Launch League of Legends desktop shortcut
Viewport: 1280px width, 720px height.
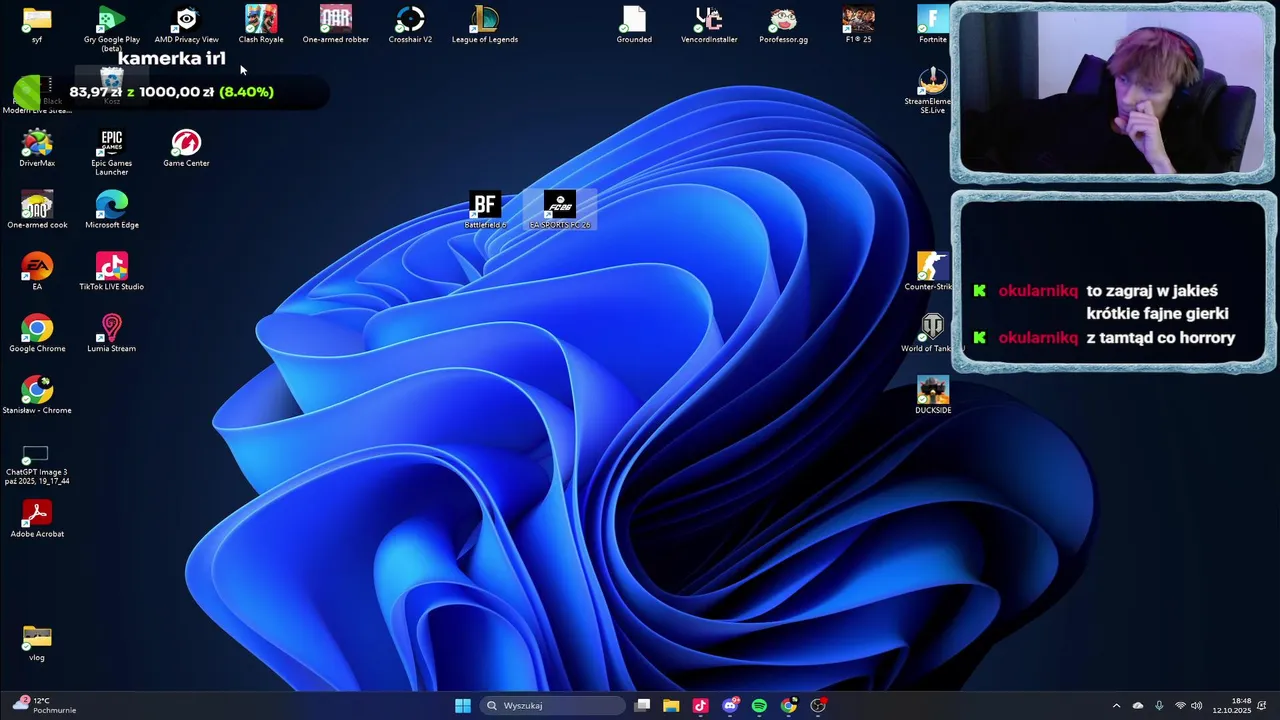tap(485, 25)
